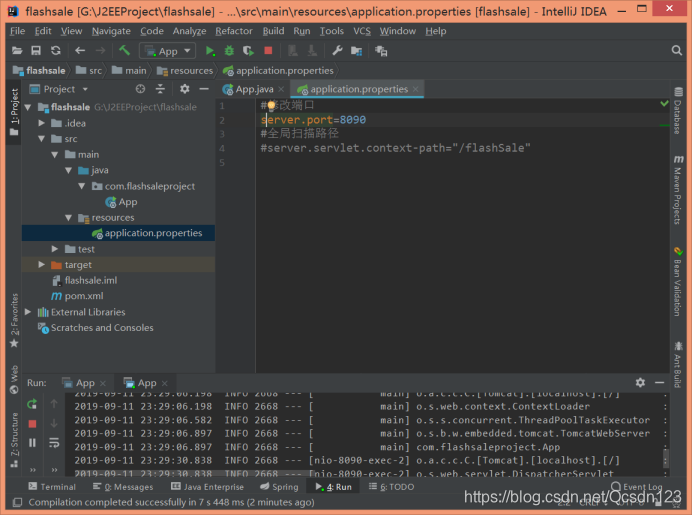Collapse the com.flashsaleproject package

pos(82,186)
